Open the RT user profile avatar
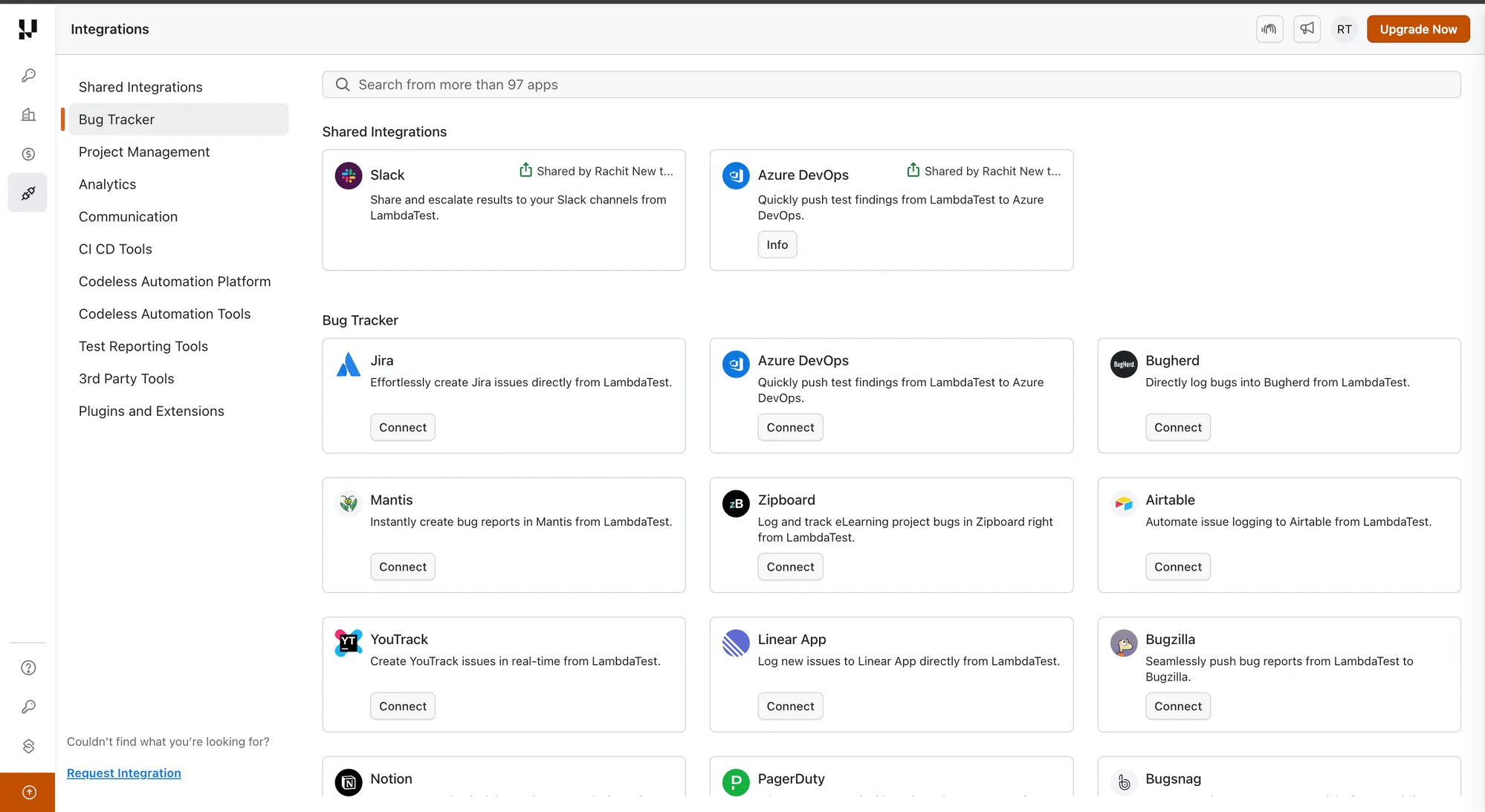 point(1344,29)
